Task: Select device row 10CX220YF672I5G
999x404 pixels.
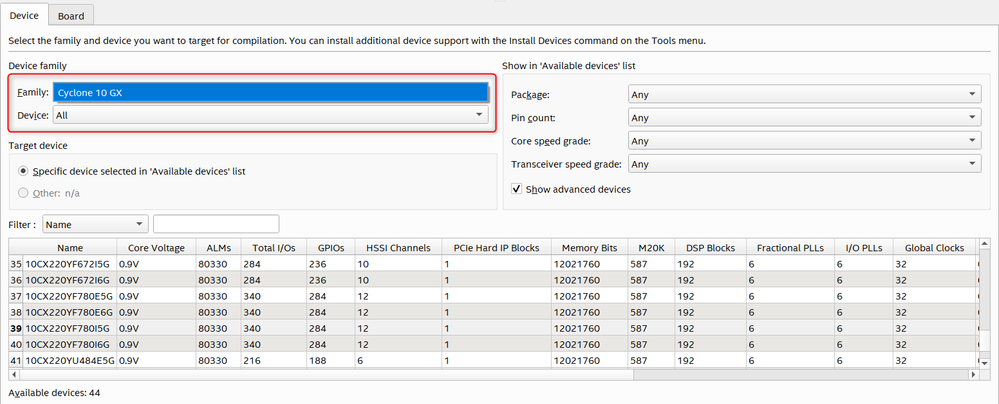Action: (69, 264)
